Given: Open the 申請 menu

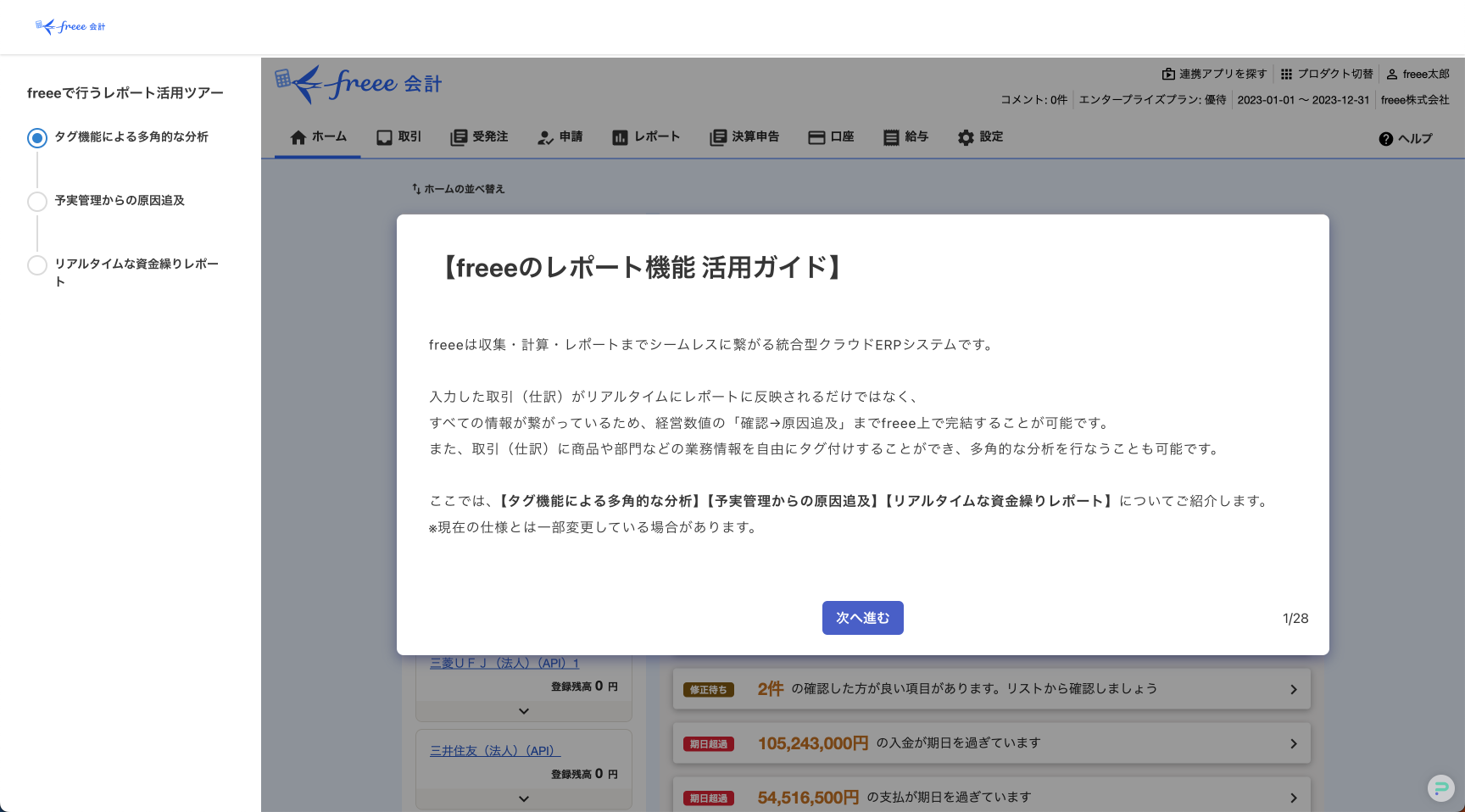Looking at the screenshot, I should (x=560, y=137).
